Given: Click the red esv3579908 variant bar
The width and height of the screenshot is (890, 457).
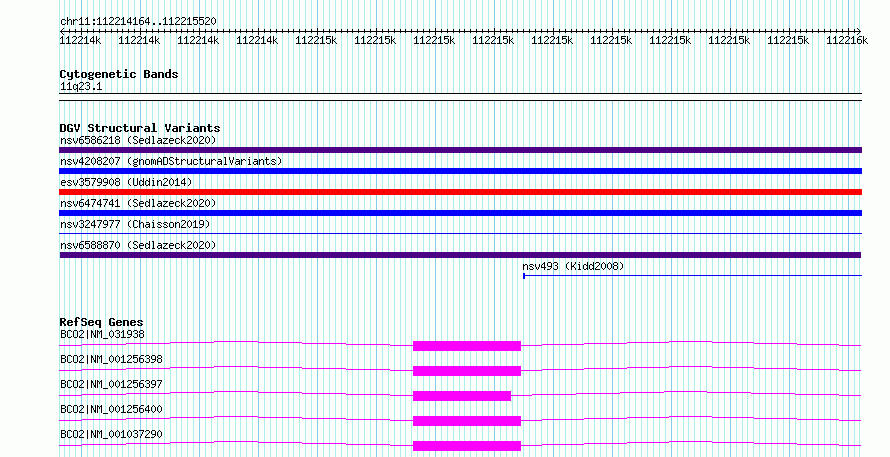Looking at the screenshot, I should point(460,192).
